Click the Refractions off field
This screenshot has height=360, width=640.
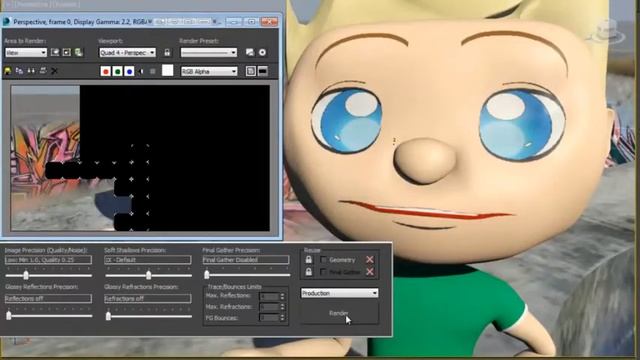point(148,299)
